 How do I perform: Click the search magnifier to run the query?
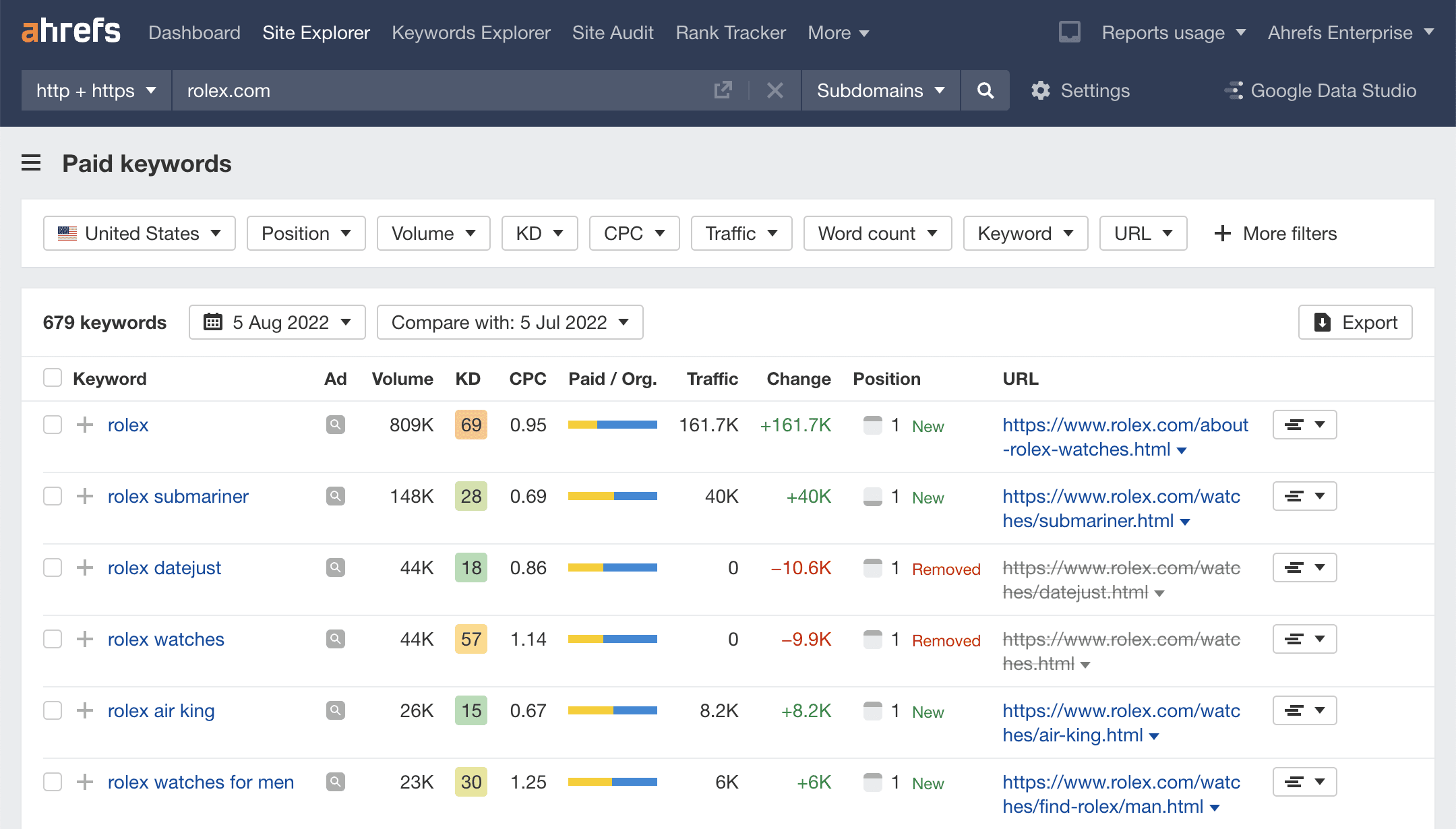[985, 90]
